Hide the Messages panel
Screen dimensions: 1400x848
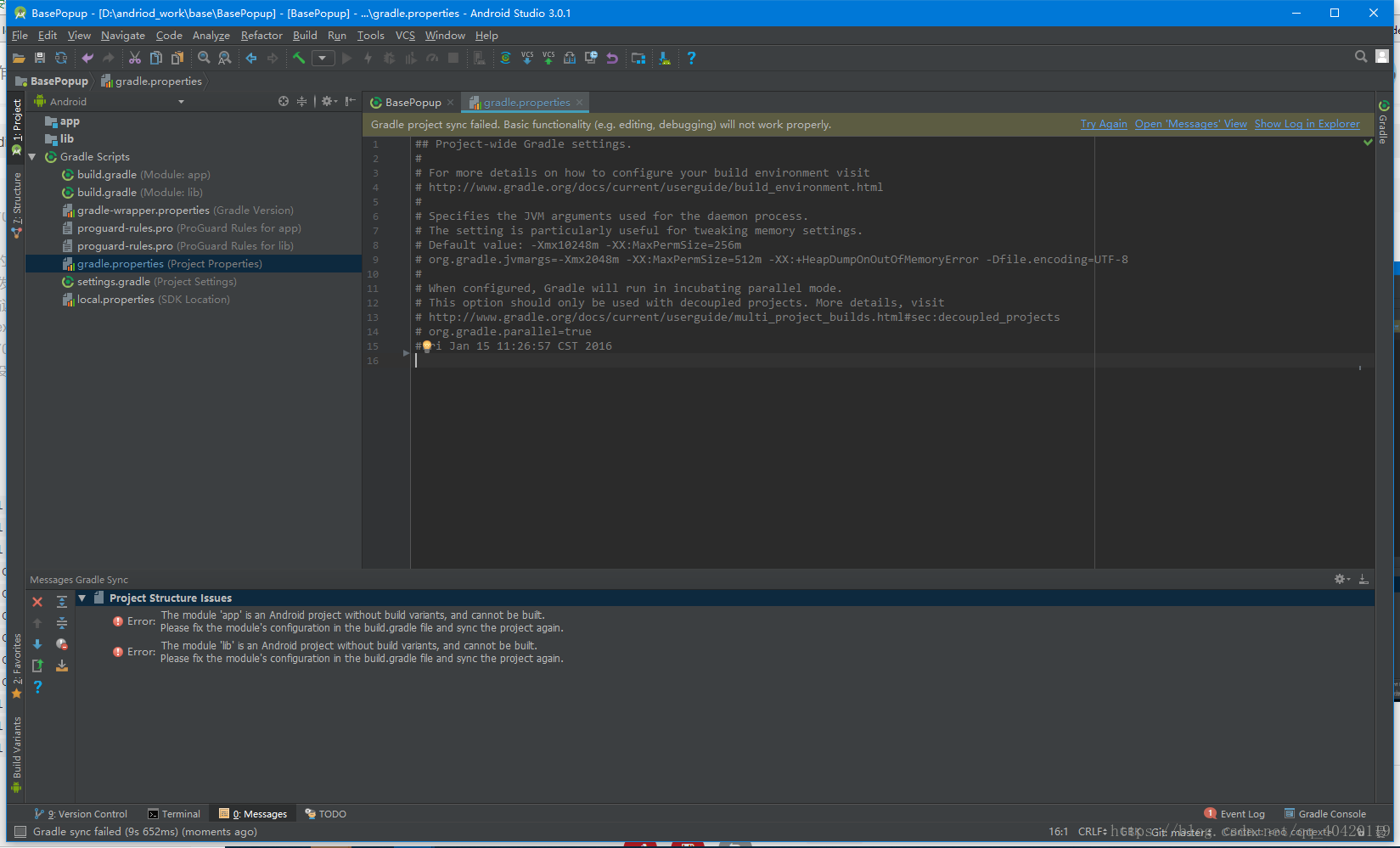(x=1363, y=579)
